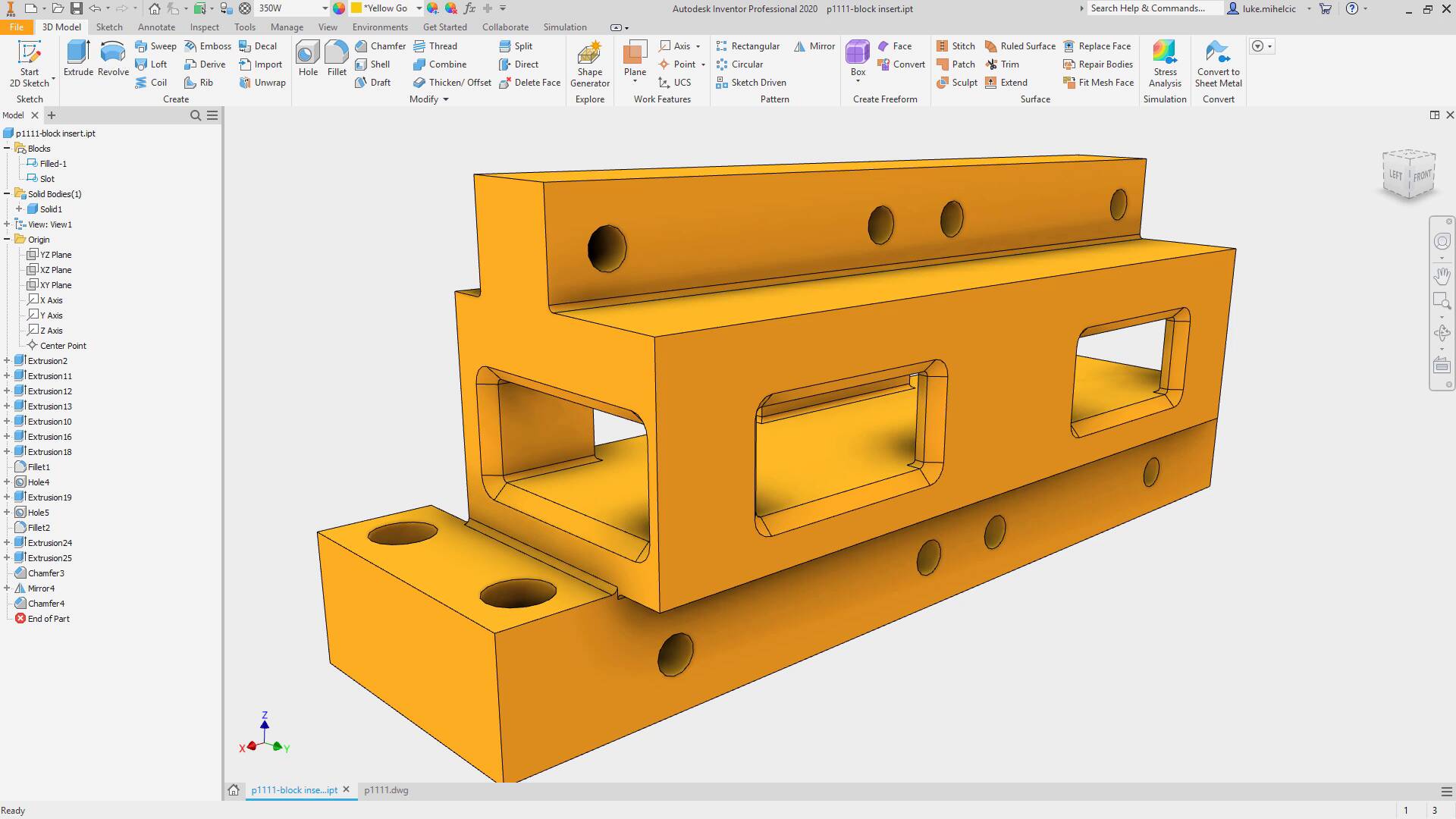Select the Loft tool
The width and height of the screenshot is (1456, 819).
point(152,64)
